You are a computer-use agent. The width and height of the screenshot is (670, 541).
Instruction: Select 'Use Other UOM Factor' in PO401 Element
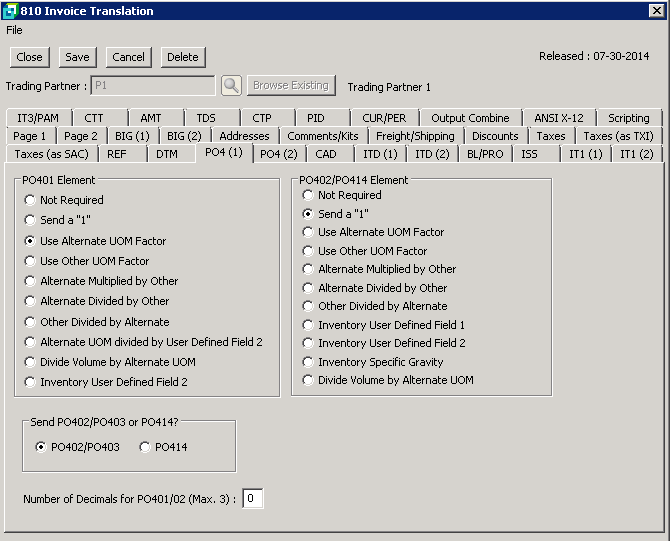pyautogui.click(x=31, y=261)
